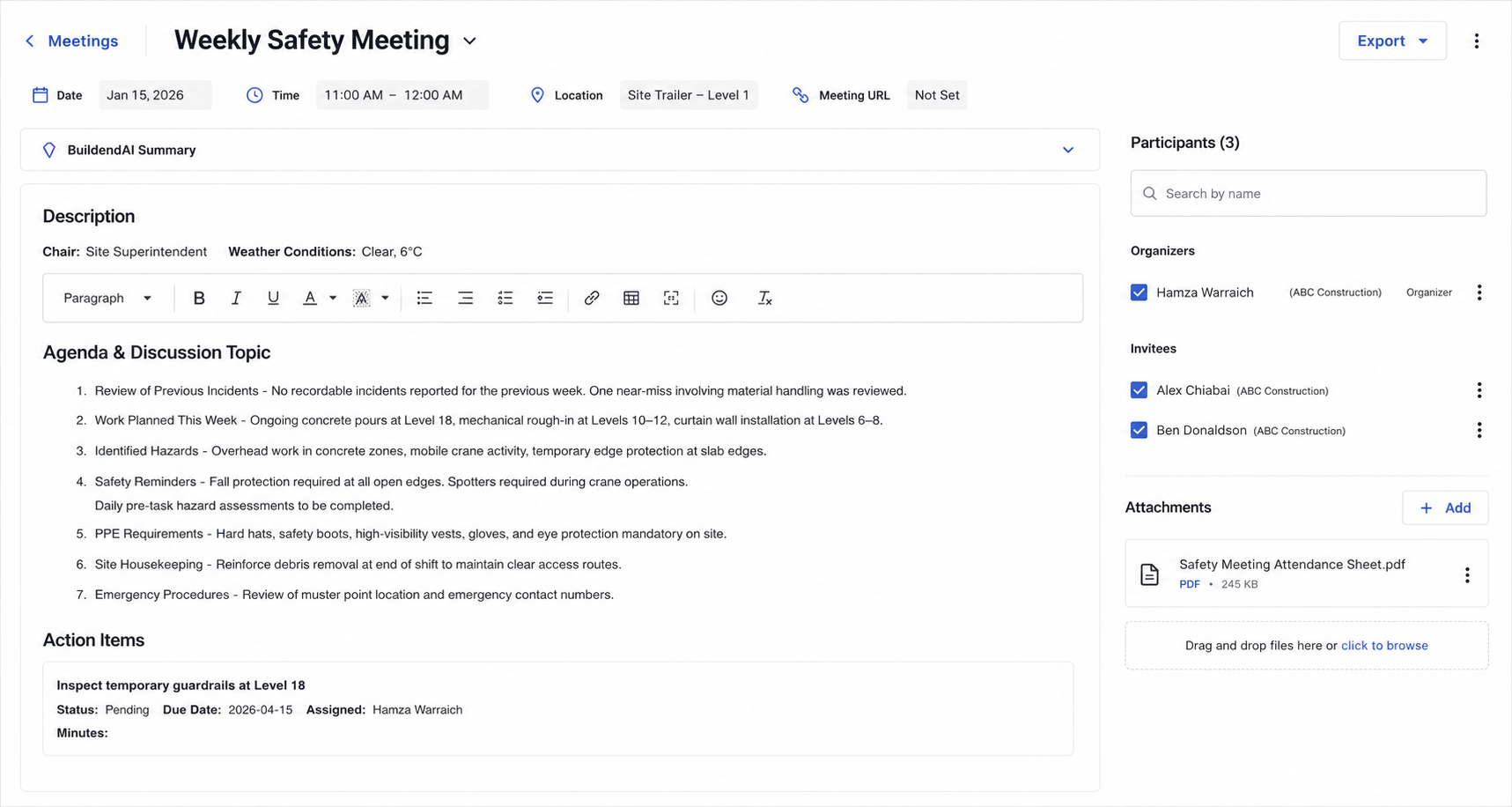Viewport: 1512px width, 807px height.
Task: Edit the Site Trailer – Level 1 location
Action: (689, 95)
